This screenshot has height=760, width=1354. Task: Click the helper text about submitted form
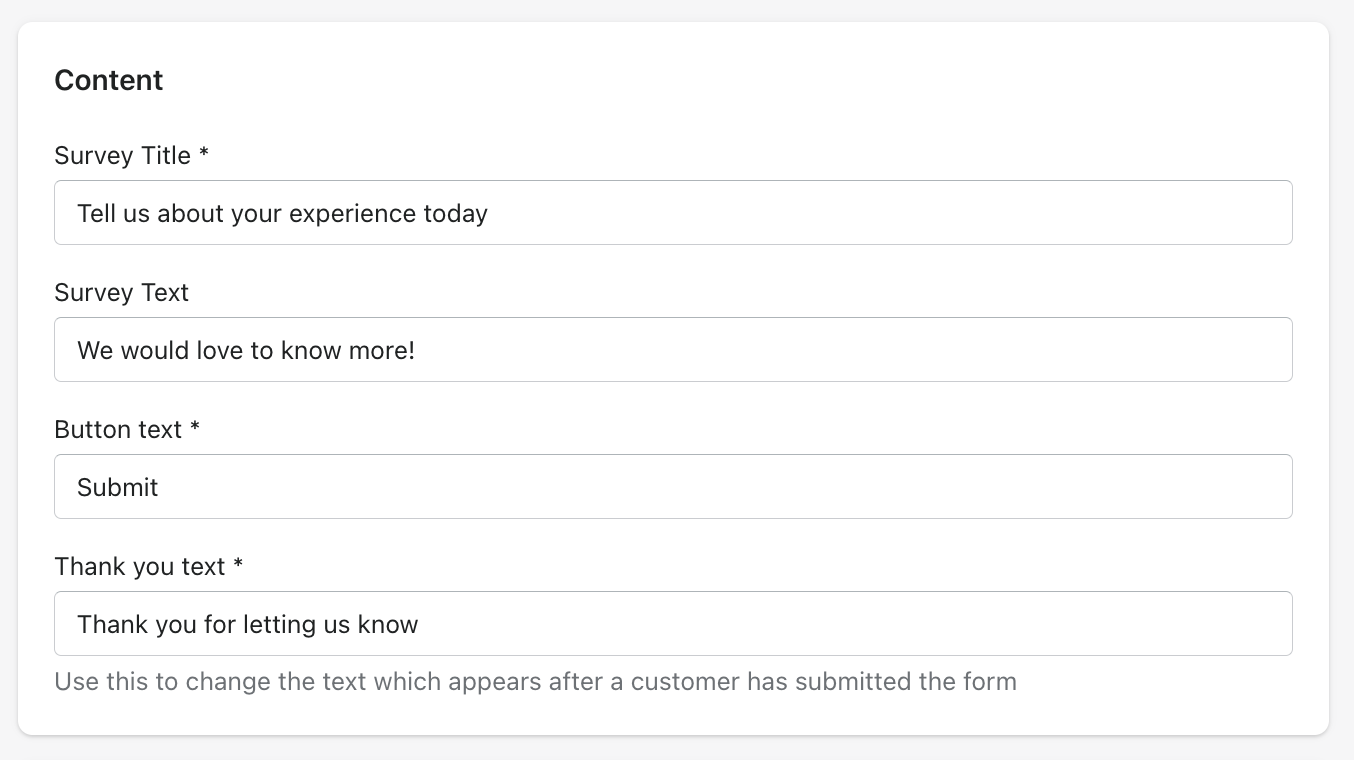click(535, 682)
